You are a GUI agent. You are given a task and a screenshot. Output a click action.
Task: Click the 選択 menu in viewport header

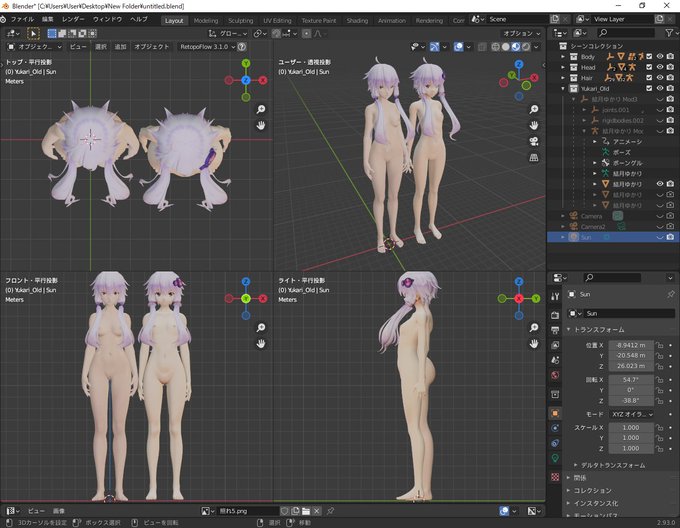click(101, 46)
